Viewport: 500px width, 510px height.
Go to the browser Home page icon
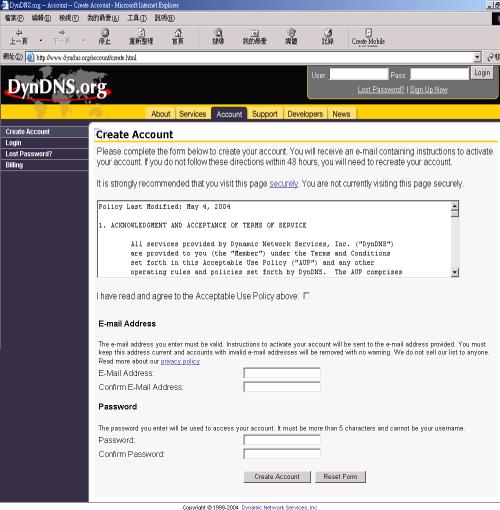(x=178, y=37)
